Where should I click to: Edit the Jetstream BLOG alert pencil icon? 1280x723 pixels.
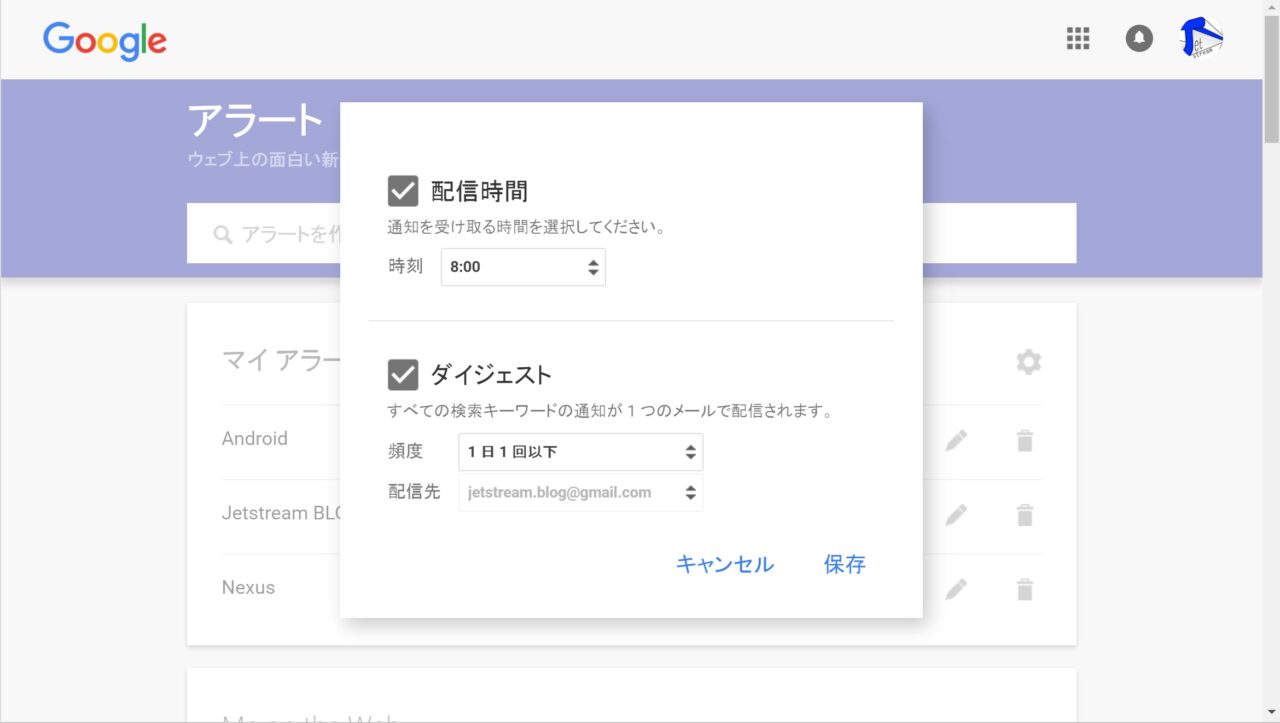pos(956,515)
